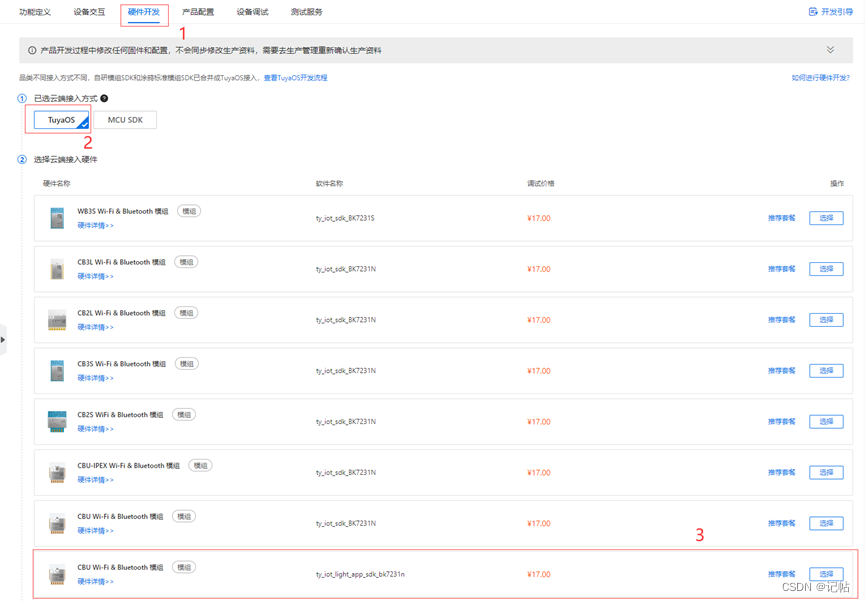Choose MCU SDK access method
865x602 pixels.
pyautogui.click(x=125, y=120)
